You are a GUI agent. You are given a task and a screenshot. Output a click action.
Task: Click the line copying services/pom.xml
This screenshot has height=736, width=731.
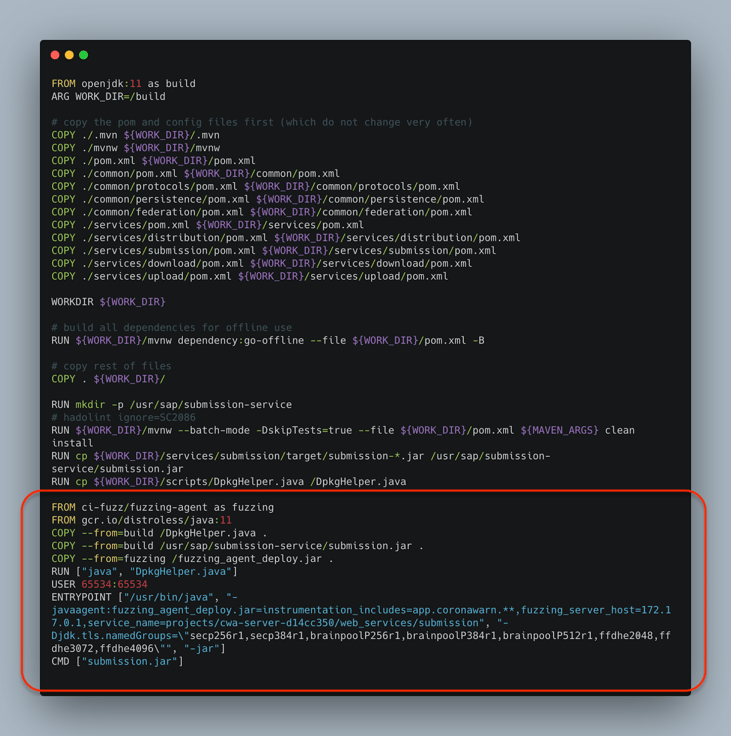208,225
